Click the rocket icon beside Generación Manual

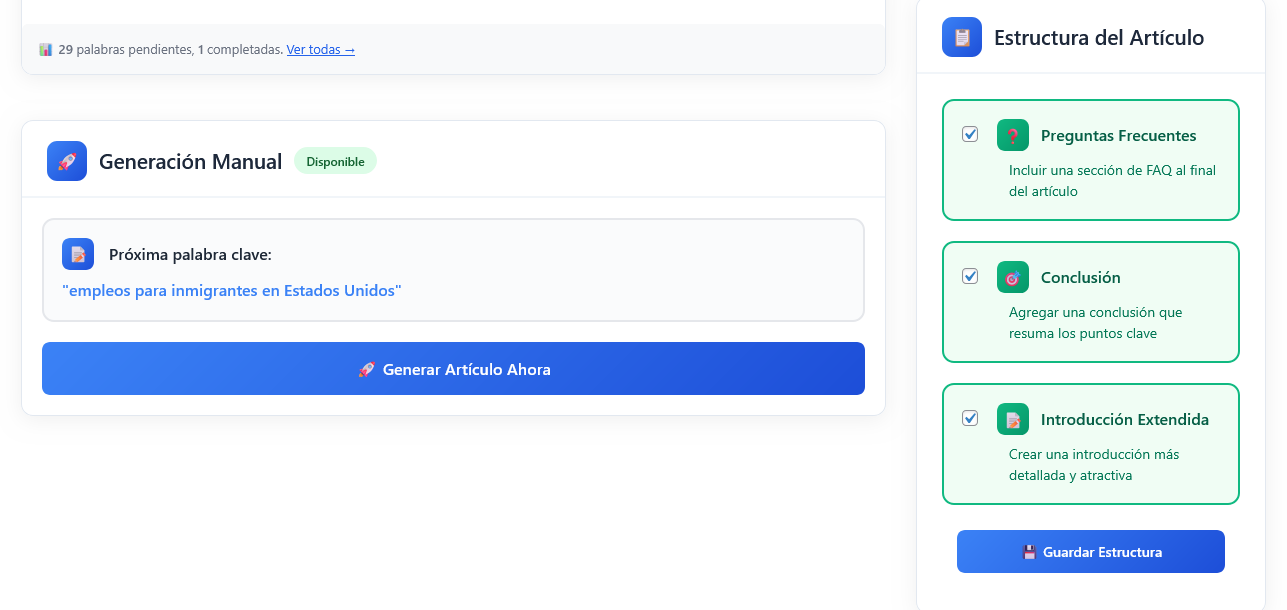[x=67, y=161]
